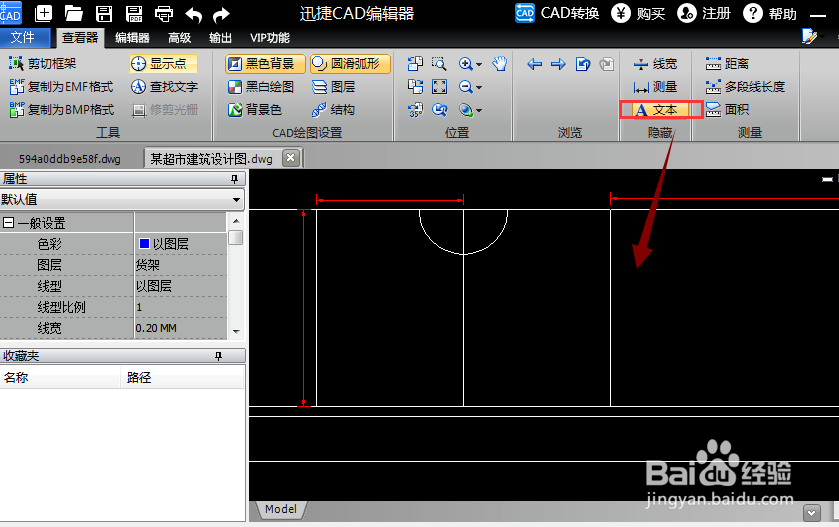Open the CAD转换 converter

pos(557,13)
